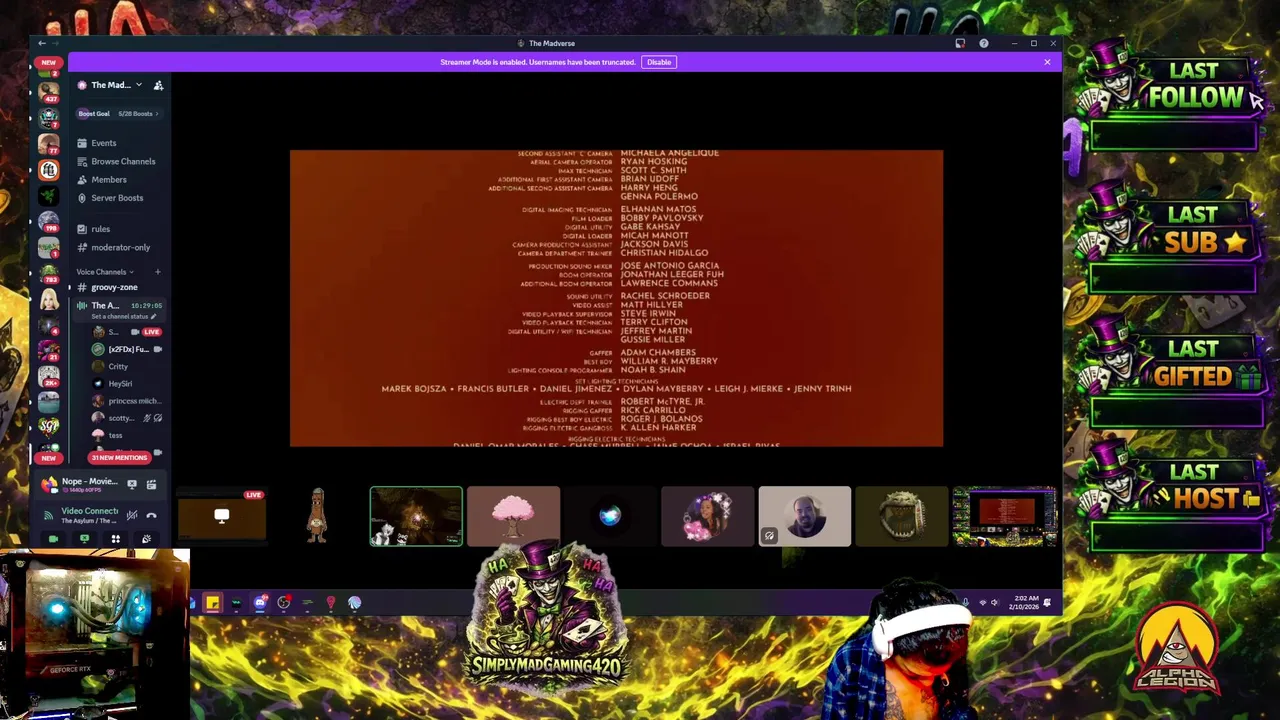
Task: Select the bald bearded man participant tile
Action: coord(804,517)
